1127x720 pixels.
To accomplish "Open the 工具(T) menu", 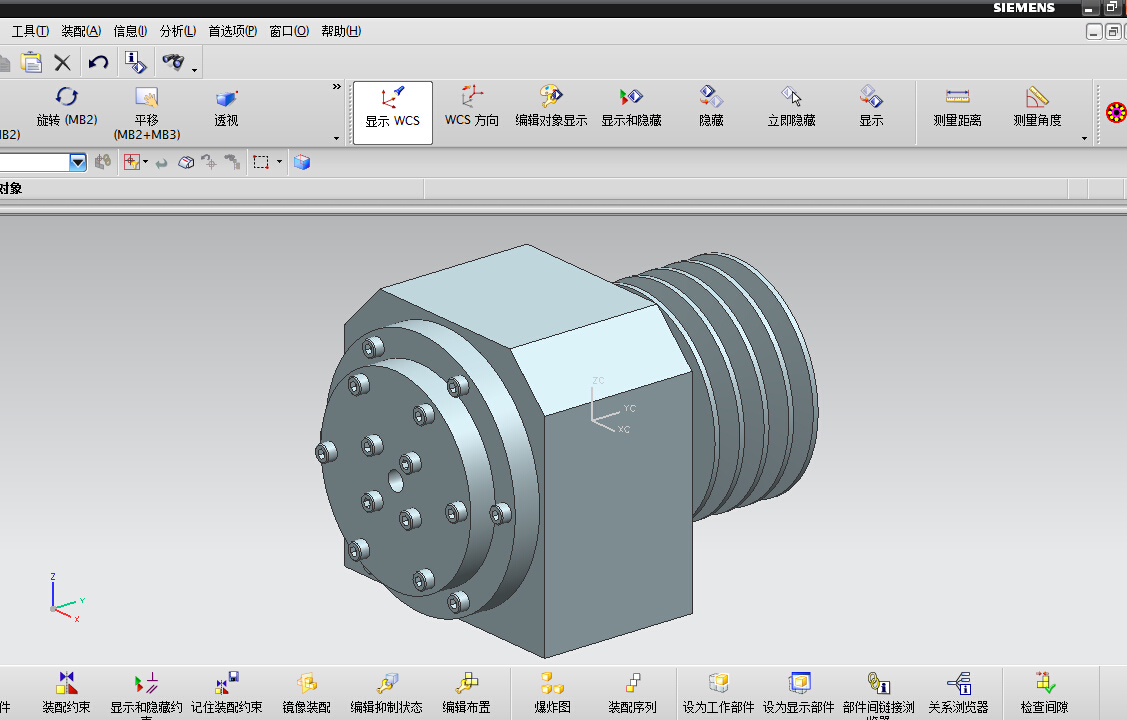I will pos(30,31).
